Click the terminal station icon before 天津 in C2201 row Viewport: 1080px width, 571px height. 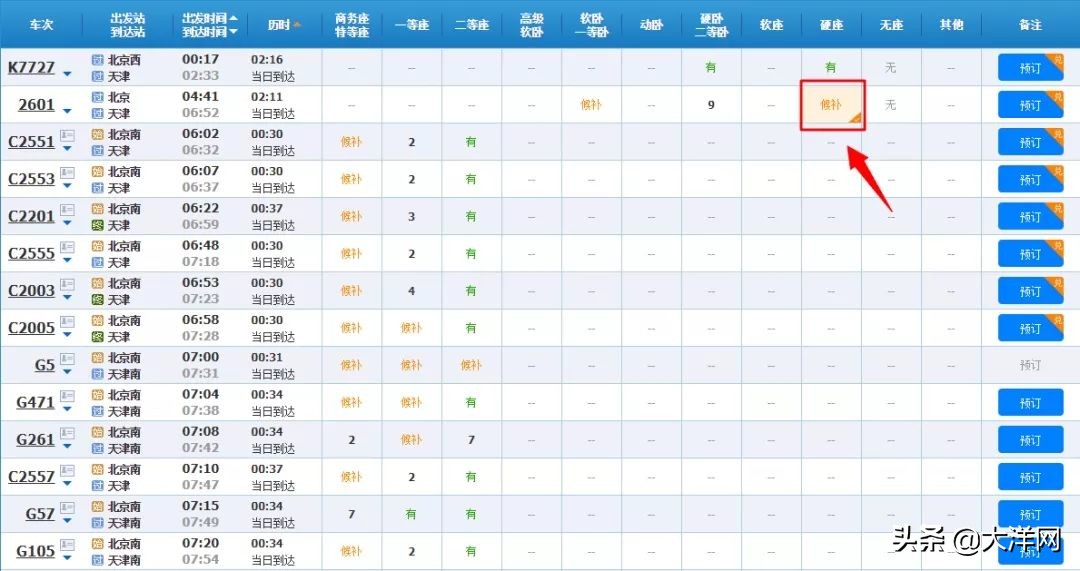pyautogui.click(x=97, y=225)
